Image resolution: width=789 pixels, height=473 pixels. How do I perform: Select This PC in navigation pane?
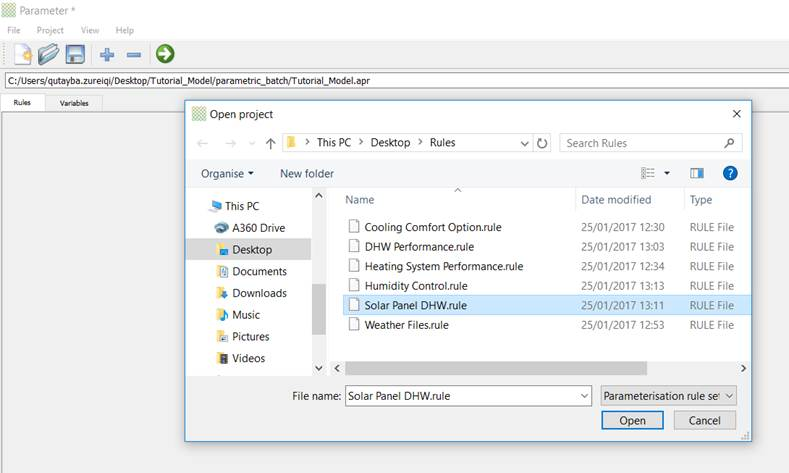pyautogui.click(x=235, y=206)
